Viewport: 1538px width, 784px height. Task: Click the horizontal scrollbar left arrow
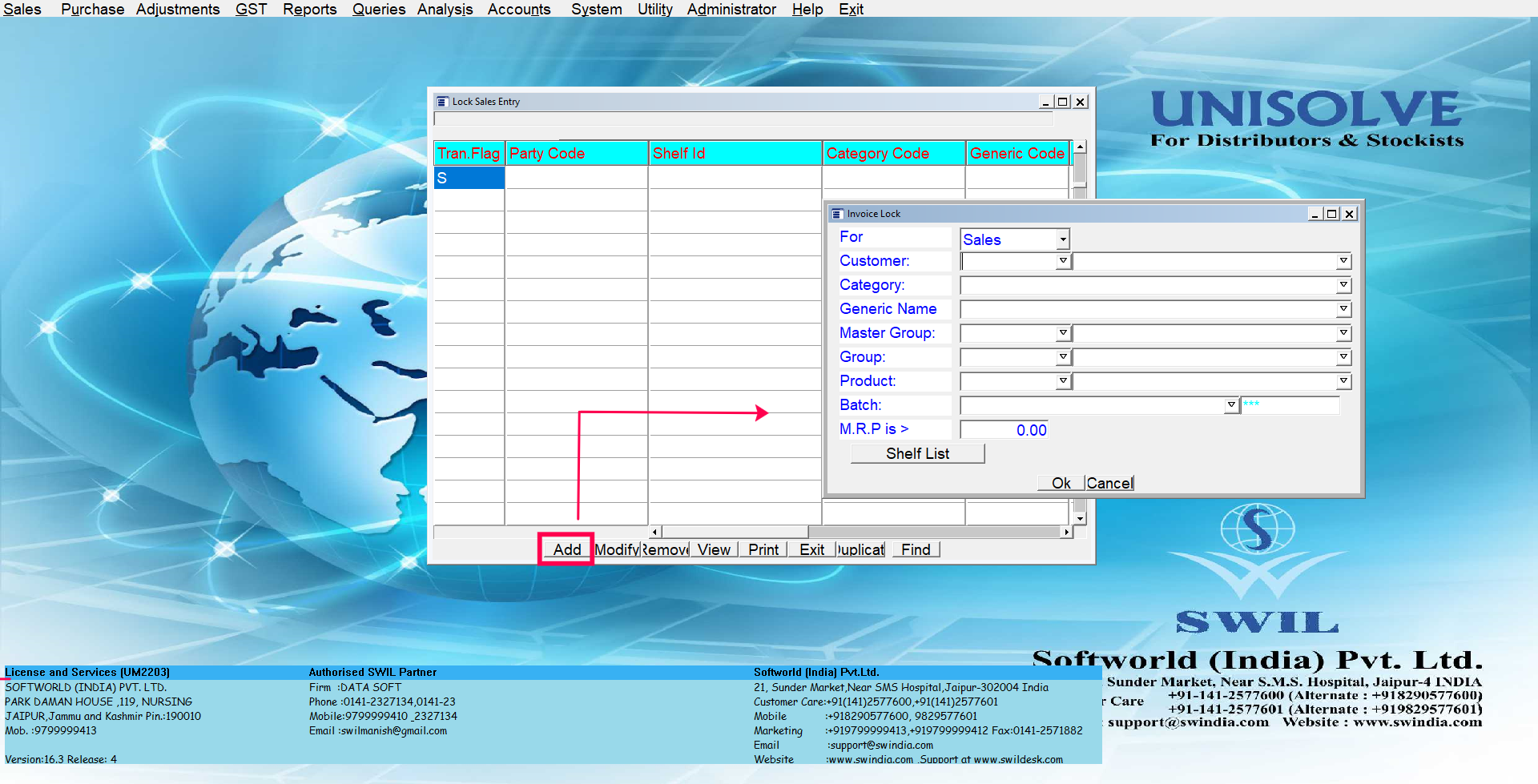654,532
